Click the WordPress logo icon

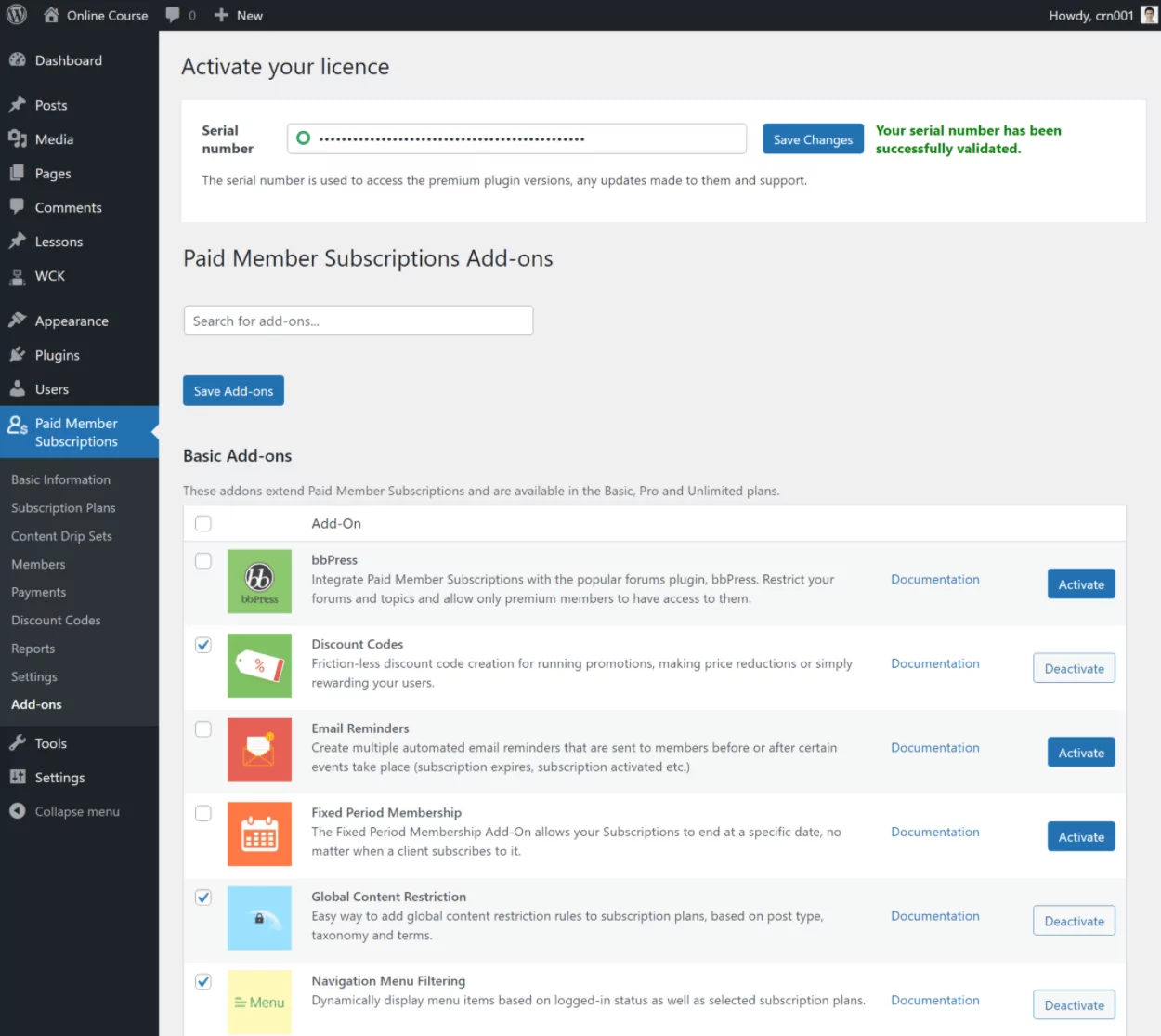[x=17, y=15]
